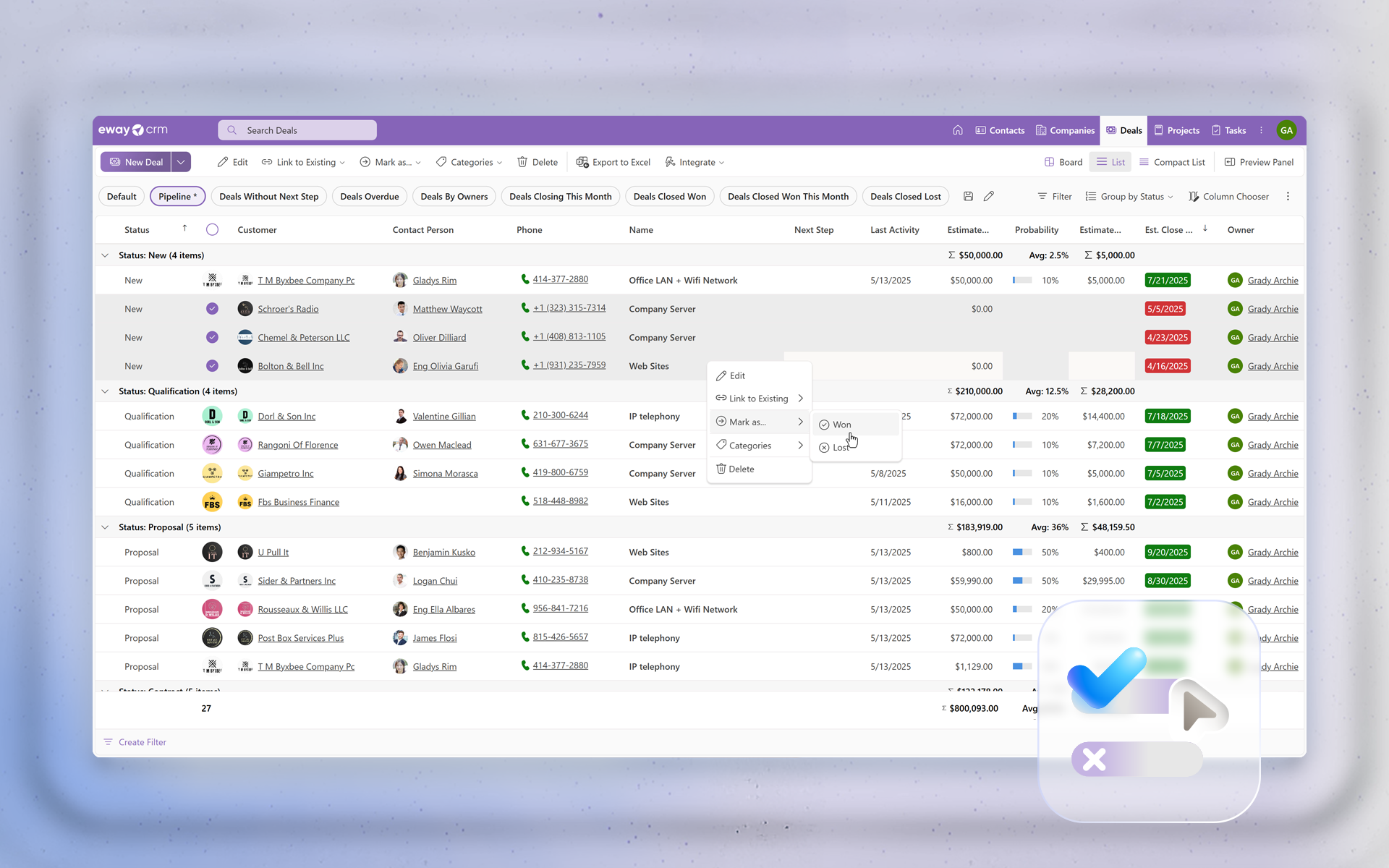Go to the Home icon

coord(958,130)
